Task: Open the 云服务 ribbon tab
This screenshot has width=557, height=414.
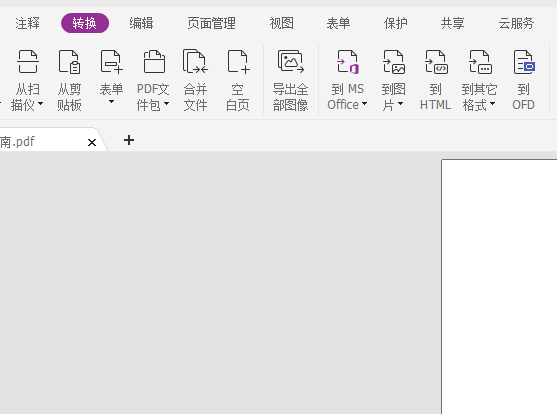Action: tap(516, 23)
